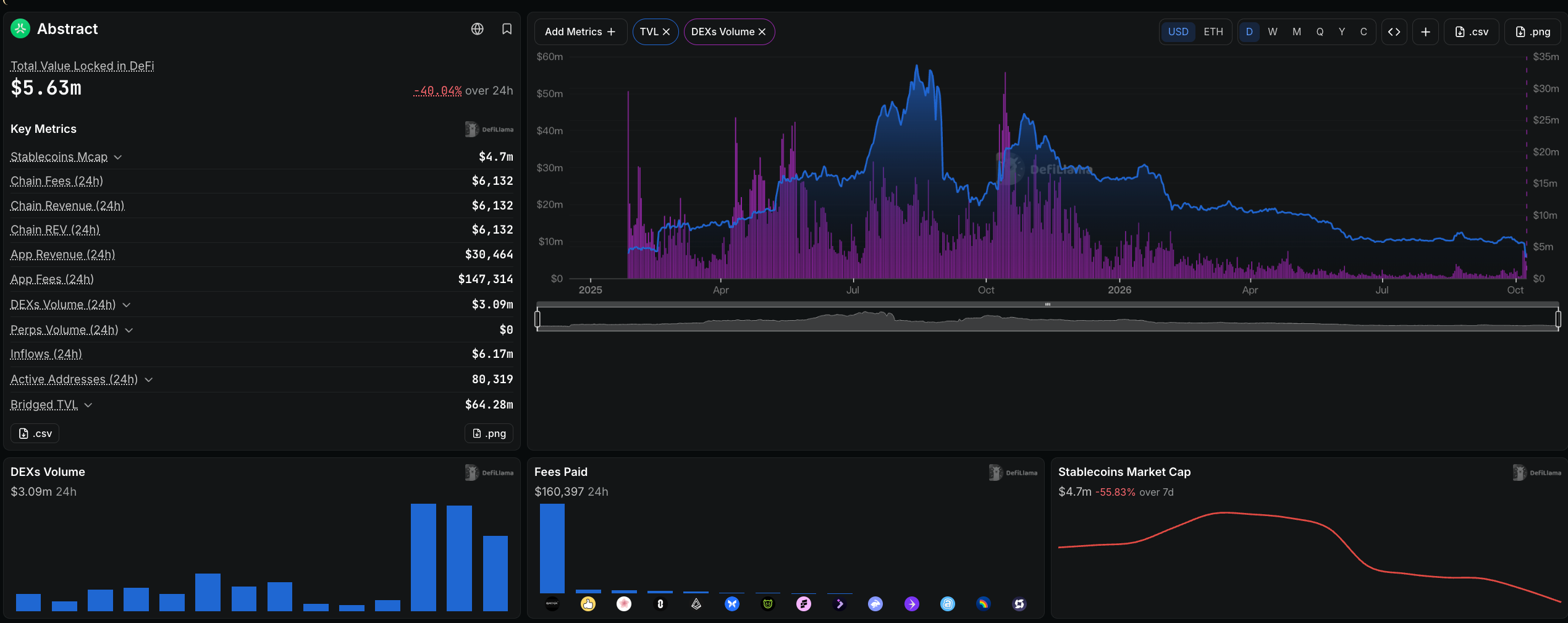Grab the right handle of chart range slider
The width and height of the screenshot is (1568, 623).
1558,319
